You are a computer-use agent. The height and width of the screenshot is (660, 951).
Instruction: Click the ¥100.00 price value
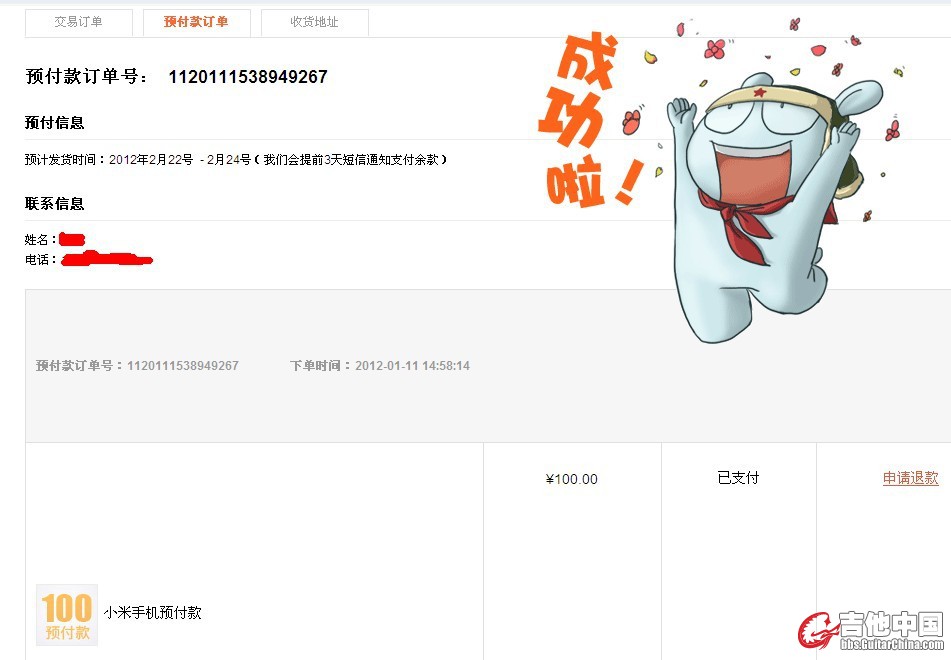(571, 479)
